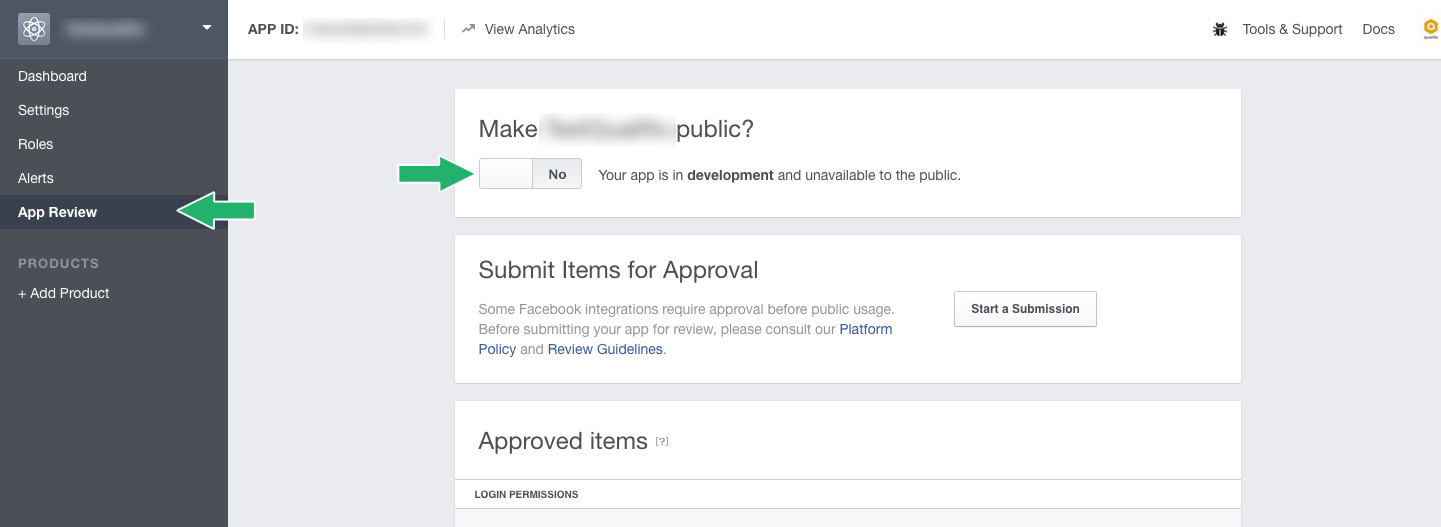Toggle the make app public switch

530,174
